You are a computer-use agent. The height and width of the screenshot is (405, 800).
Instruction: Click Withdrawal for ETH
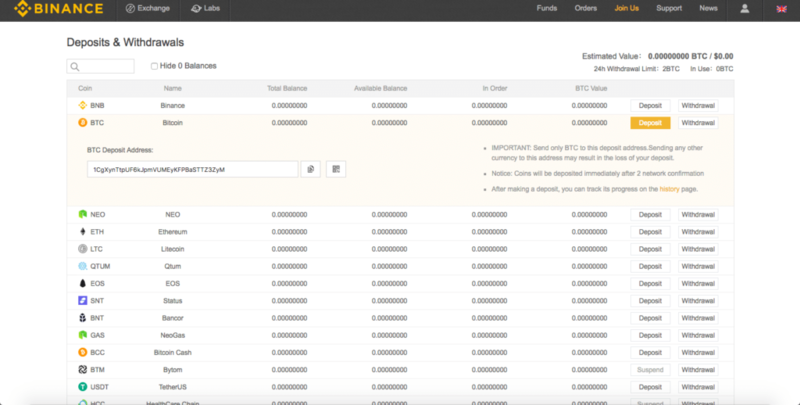[698, 232]
